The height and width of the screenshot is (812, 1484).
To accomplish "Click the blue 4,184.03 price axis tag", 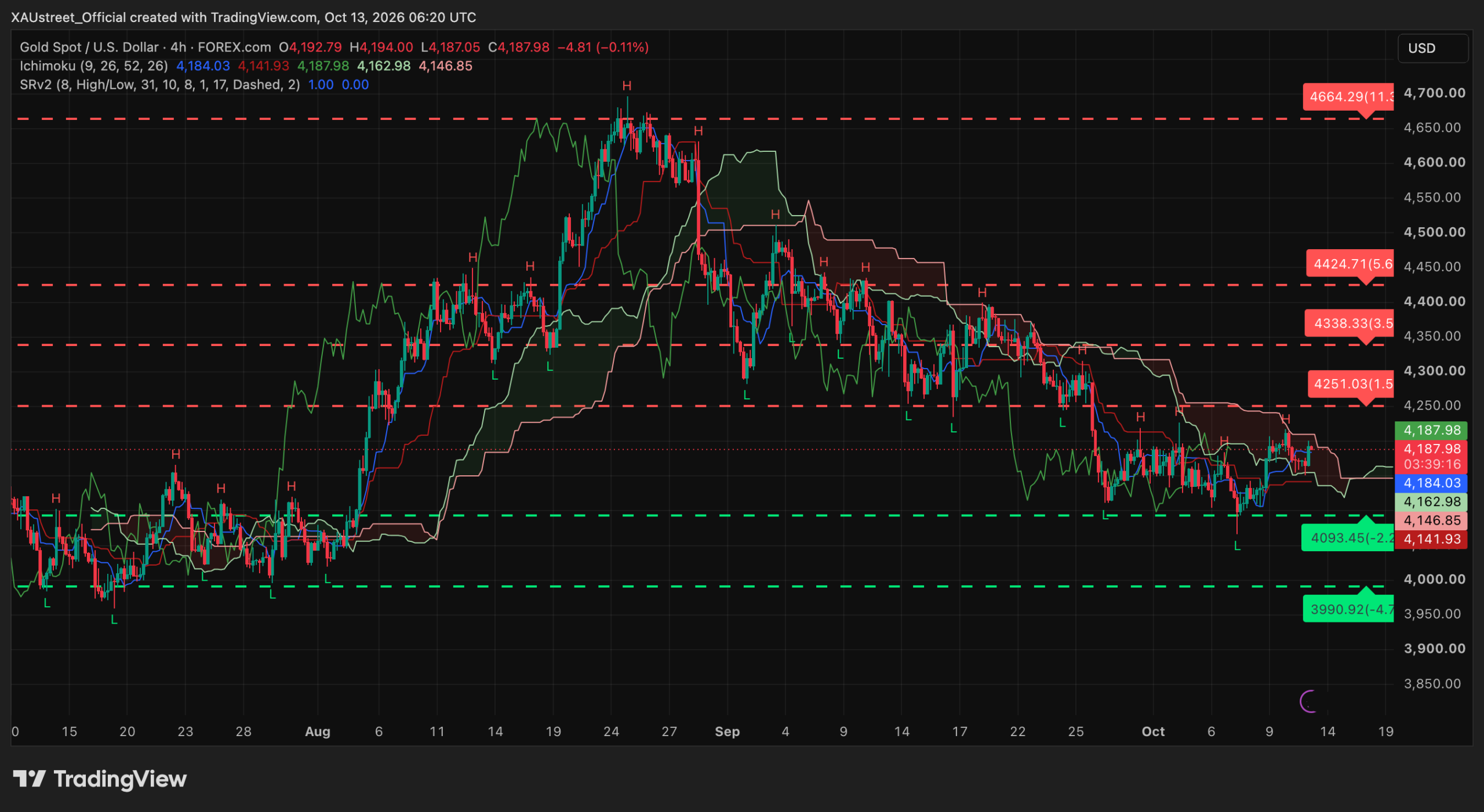I will [1431, 483].
